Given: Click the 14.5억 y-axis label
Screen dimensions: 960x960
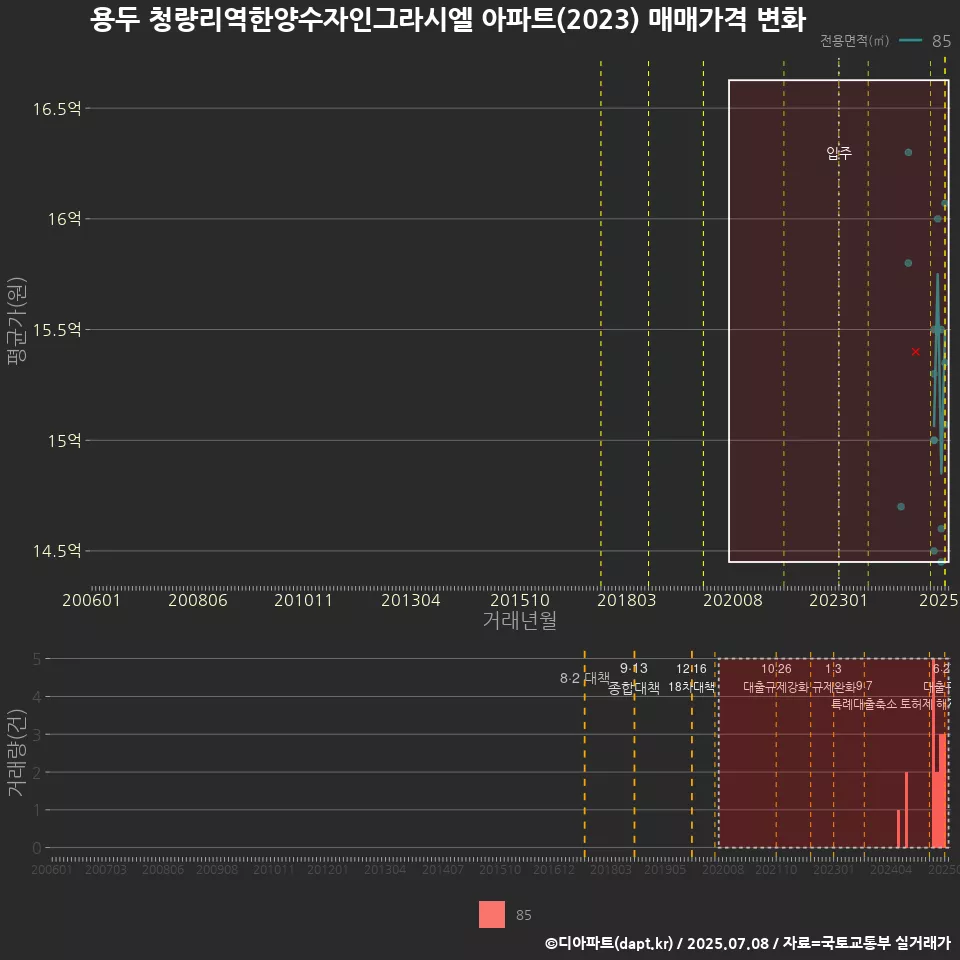Looking at the screenshot, I should coord(57,550).
